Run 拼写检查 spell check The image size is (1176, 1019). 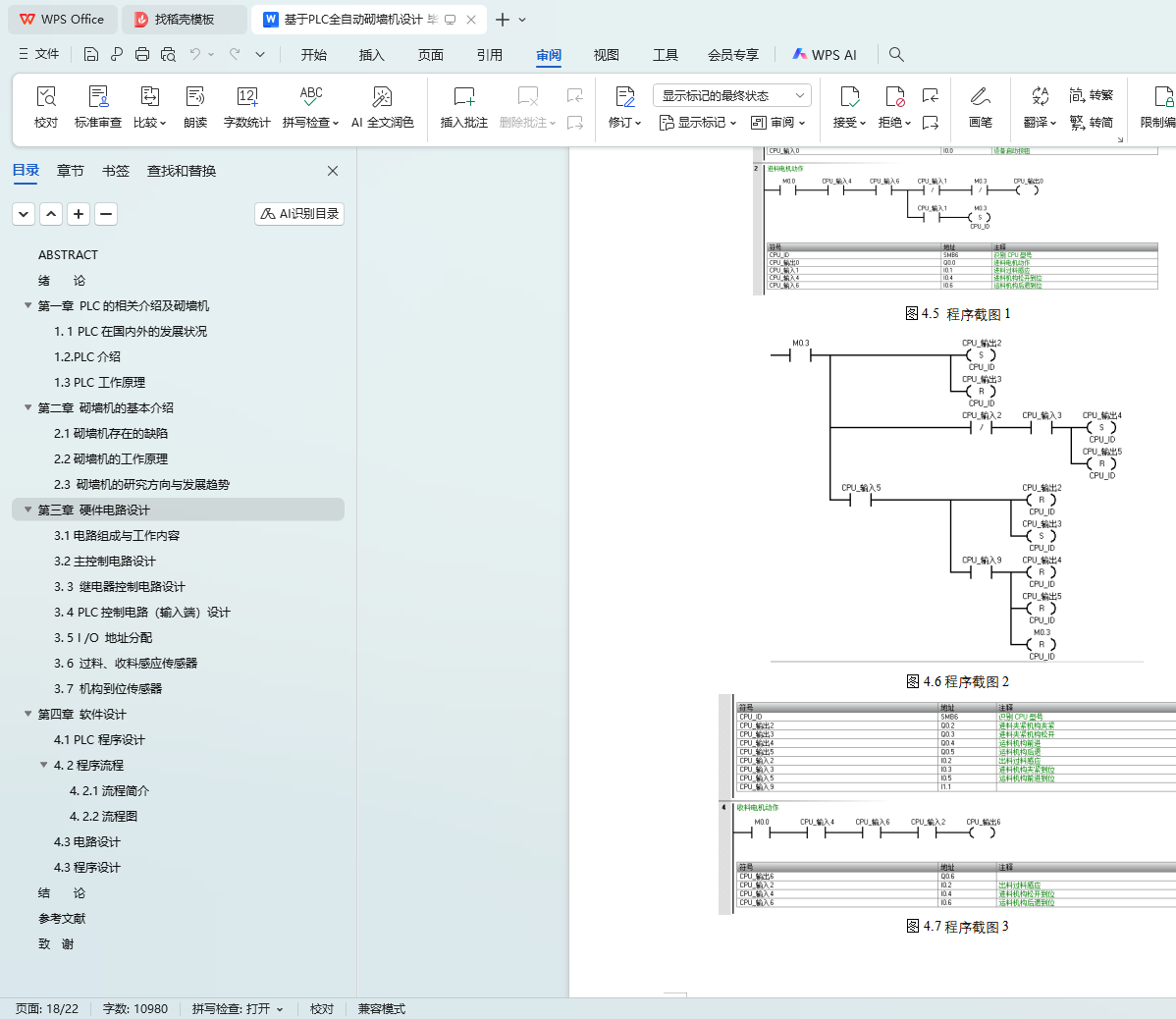(x=310, y=107)
